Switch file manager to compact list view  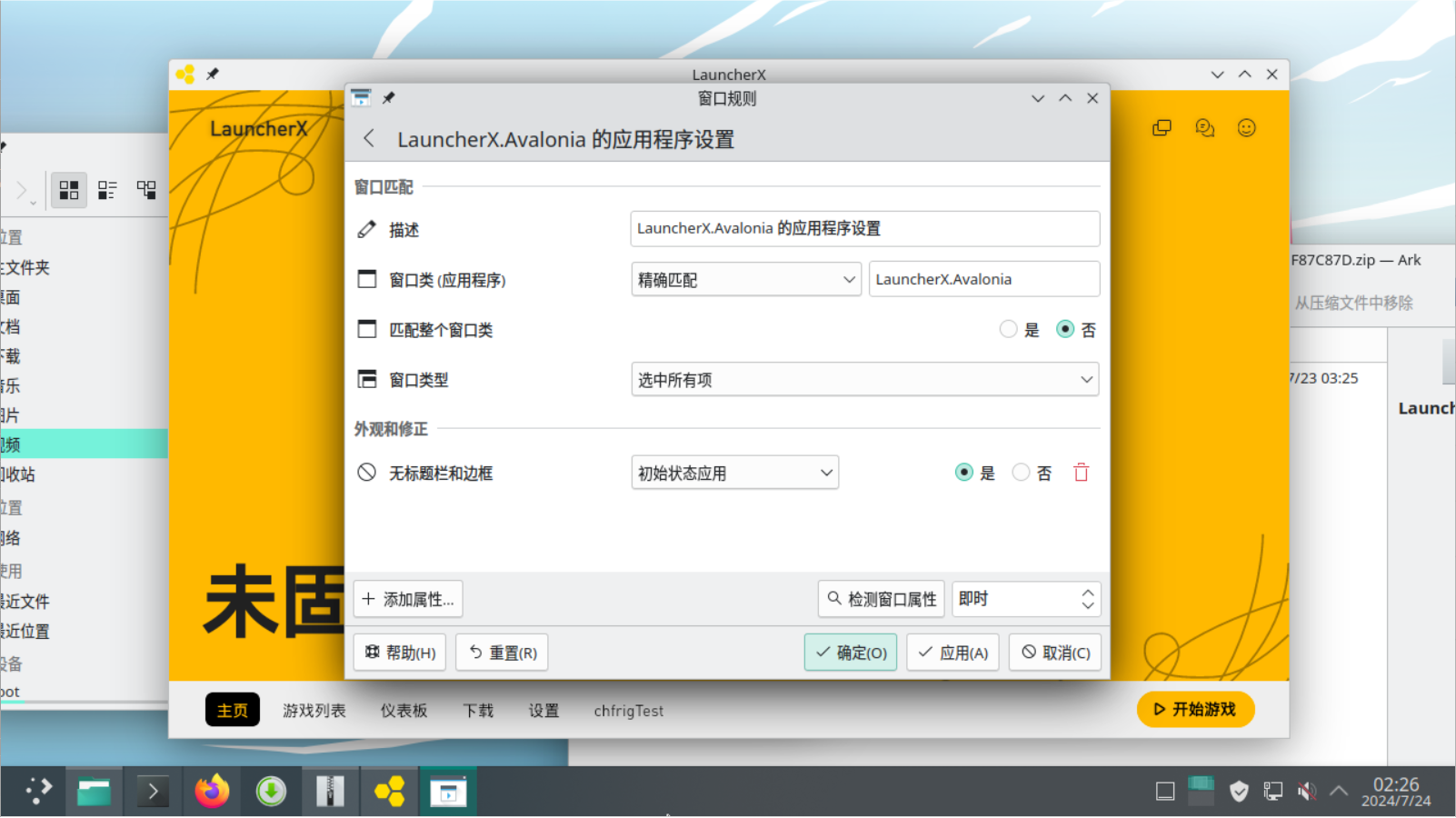click(107, 190)
